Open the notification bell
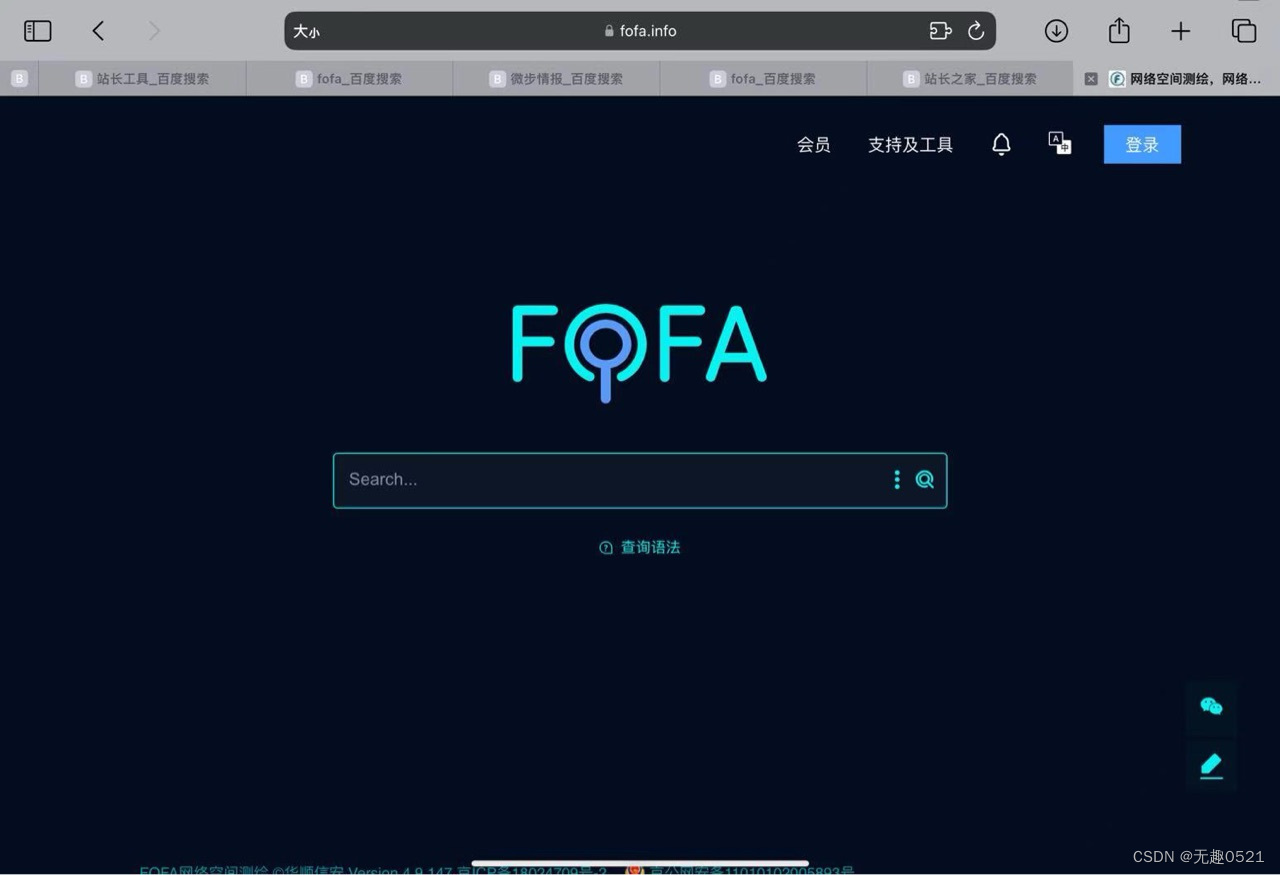The width and height of the screenshot is (1280, 875). 1001,145
